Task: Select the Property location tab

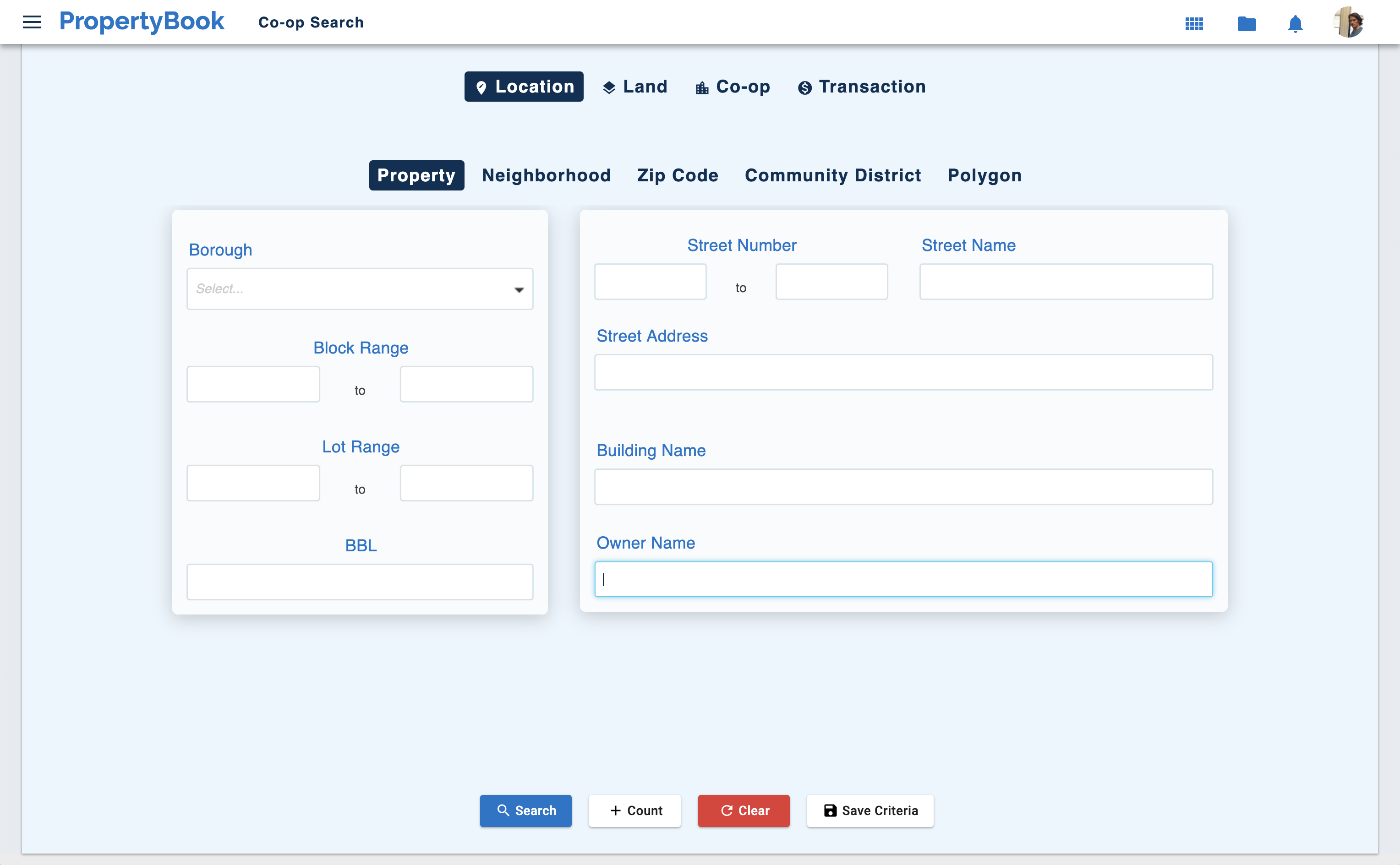Action: click(416, 175)
